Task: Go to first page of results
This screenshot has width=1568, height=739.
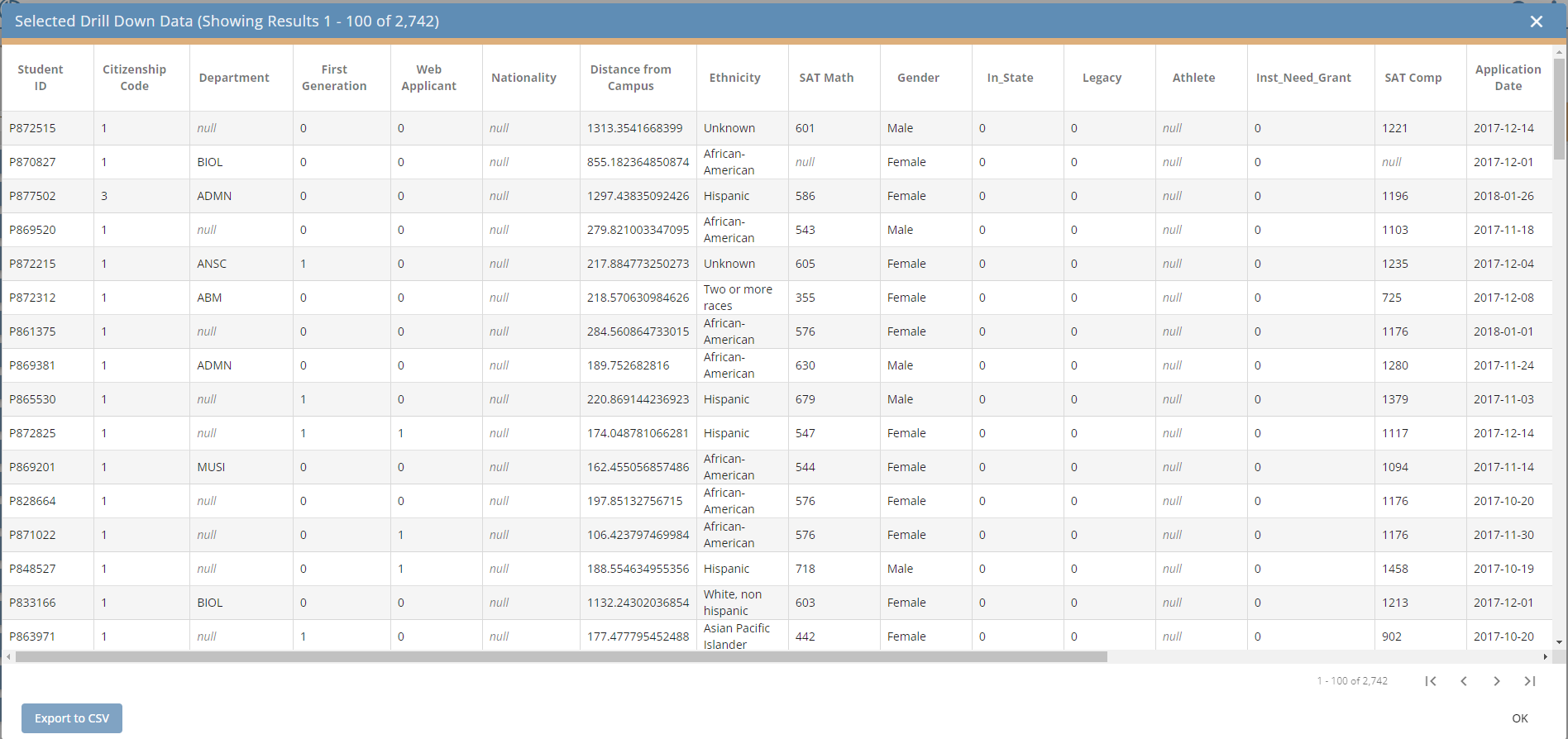Action: 1431,681
